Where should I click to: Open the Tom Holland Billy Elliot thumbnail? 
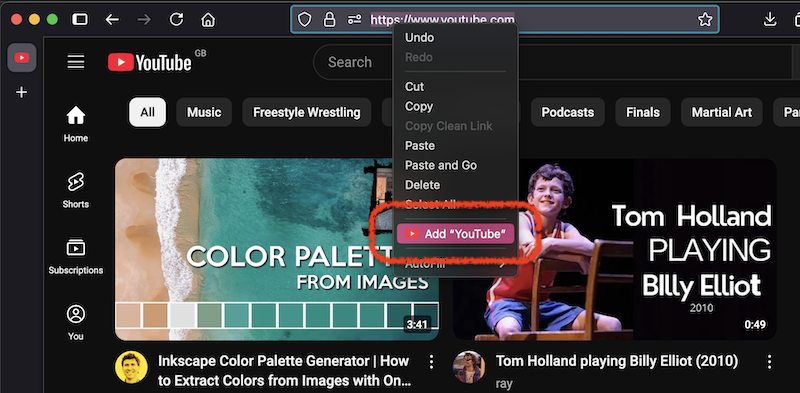(x=614, y=249)
